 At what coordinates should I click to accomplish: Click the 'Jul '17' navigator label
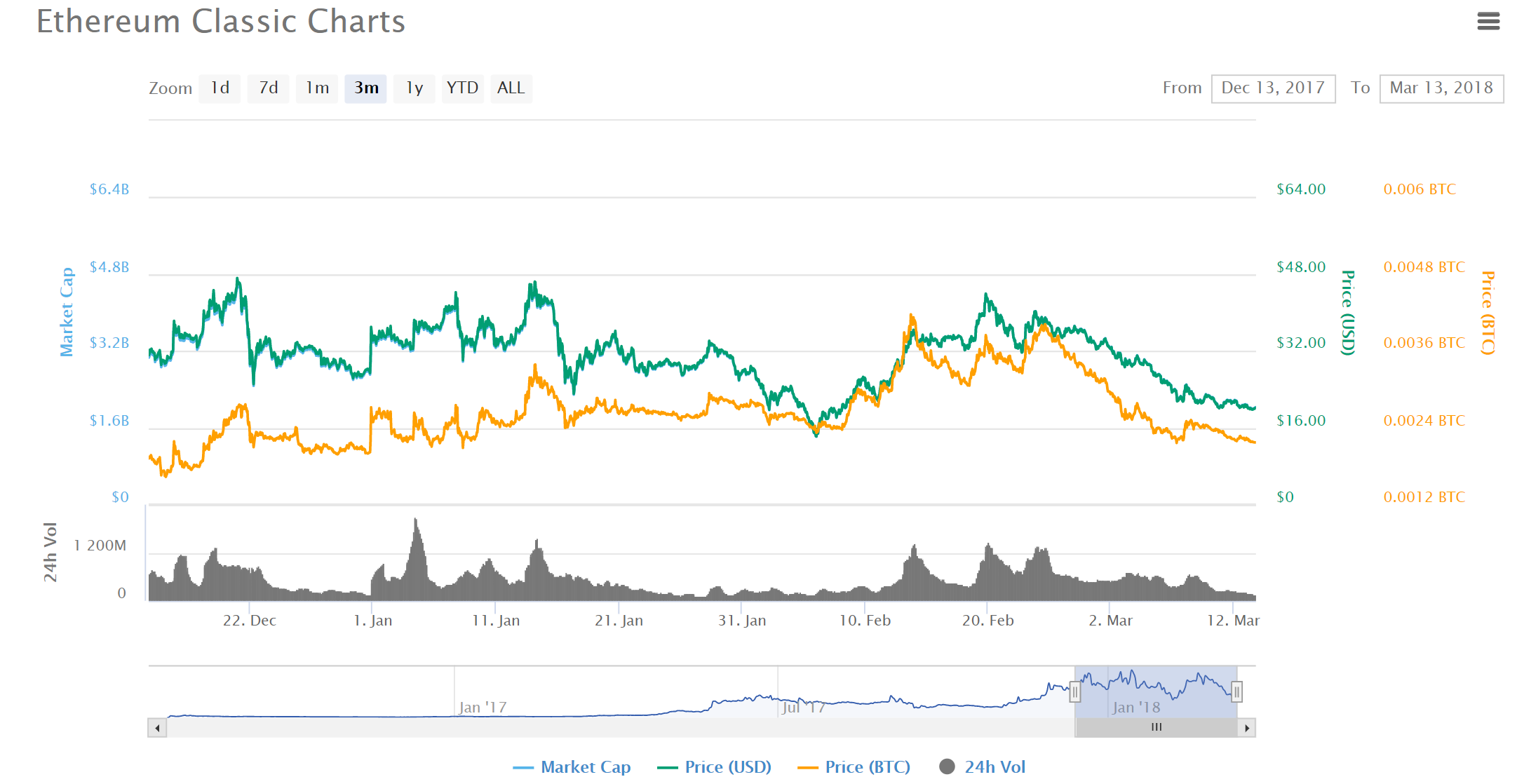coord(804,708)
